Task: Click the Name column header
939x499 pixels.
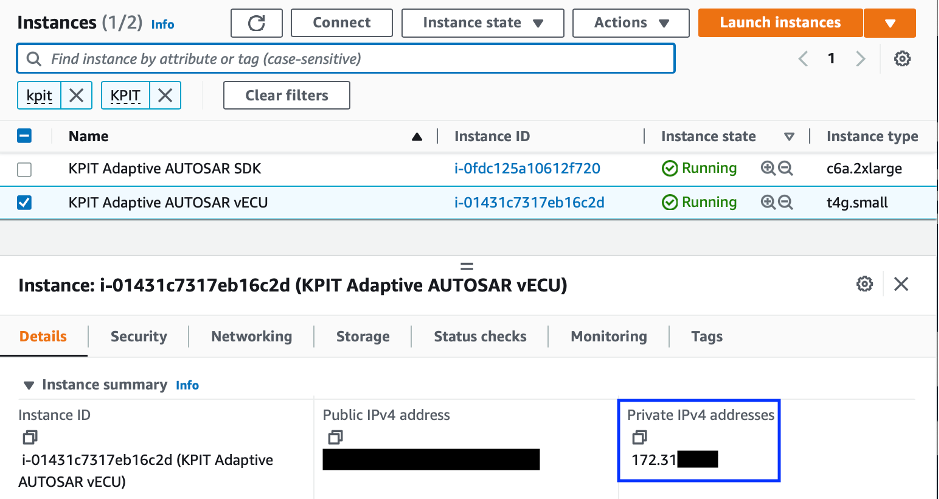Action: pos(88,136)
